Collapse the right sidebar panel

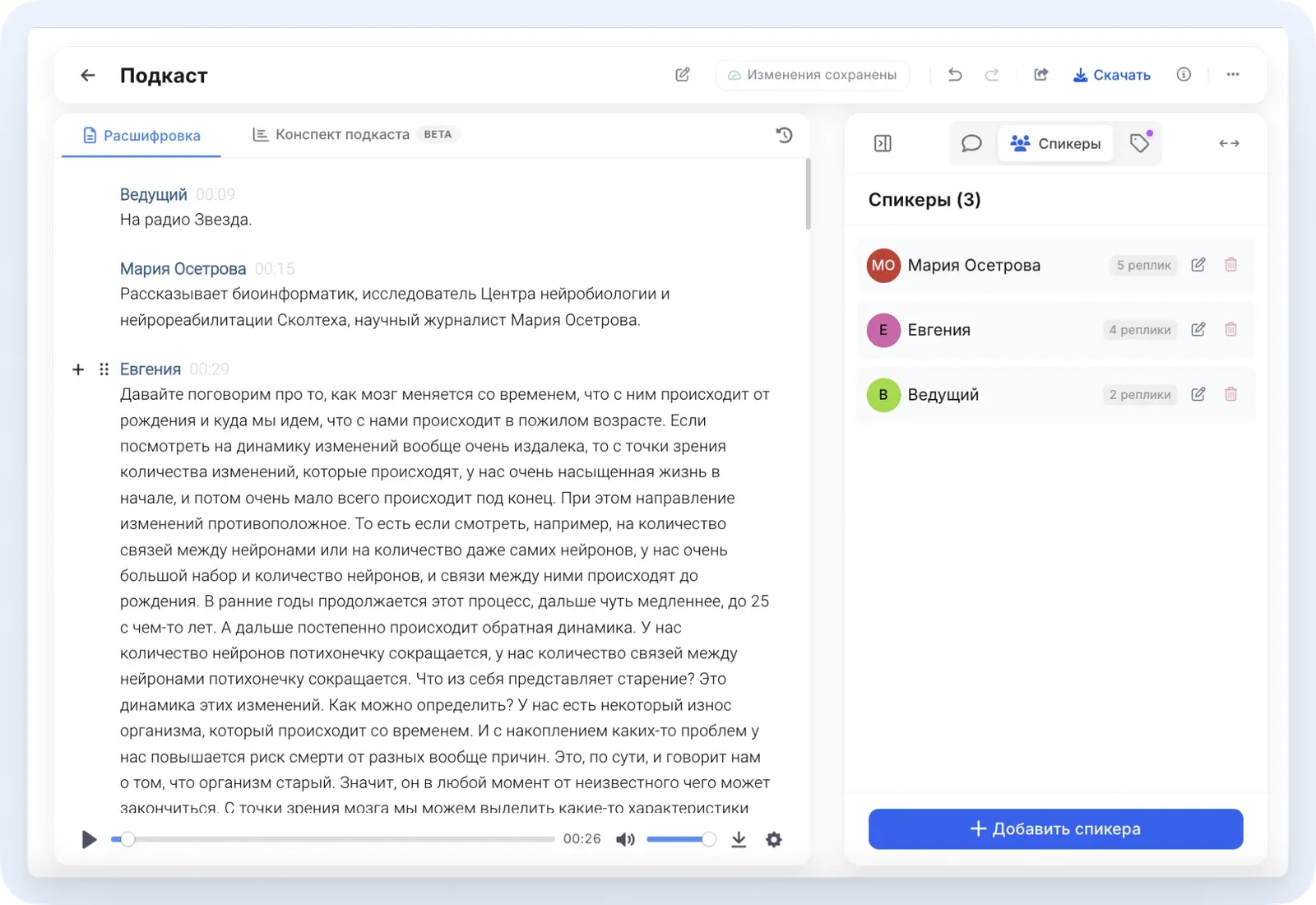(x=883, y=143)
